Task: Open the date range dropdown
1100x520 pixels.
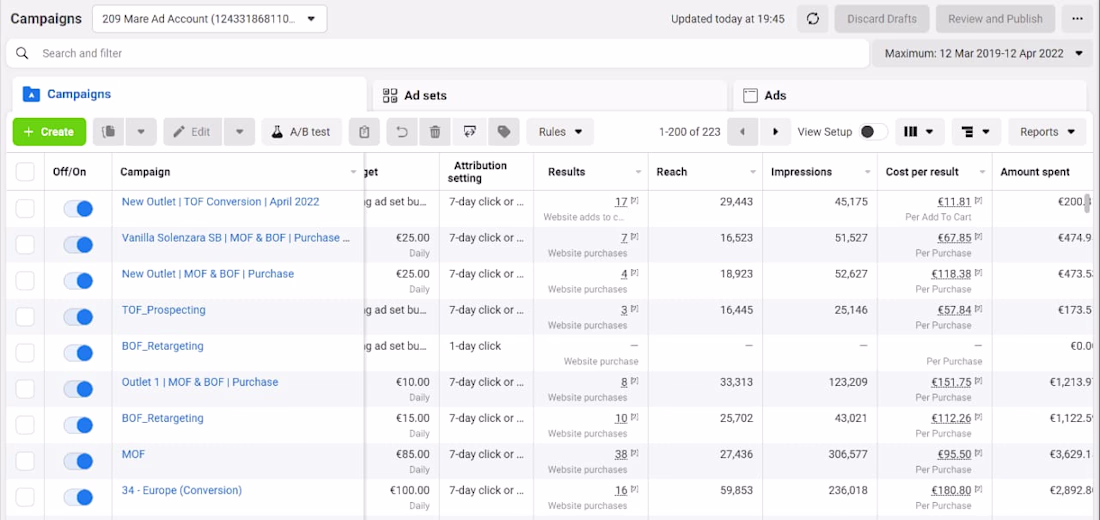Action: point(985,53)
